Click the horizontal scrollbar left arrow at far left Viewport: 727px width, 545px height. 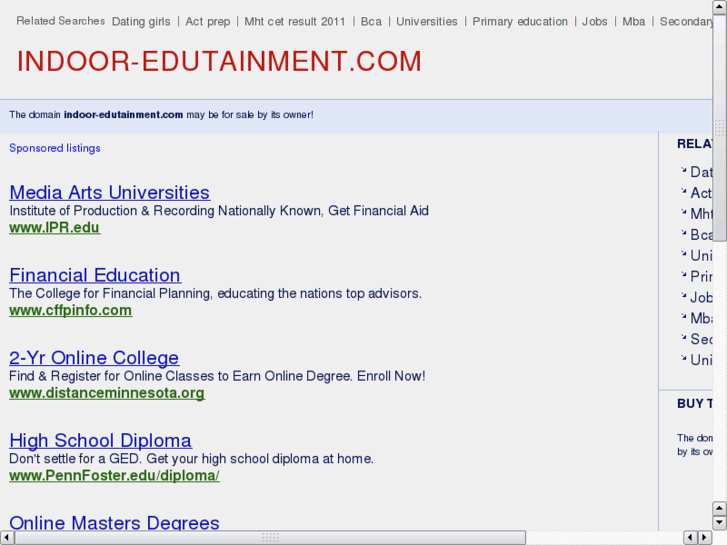[x=7, y=538]
